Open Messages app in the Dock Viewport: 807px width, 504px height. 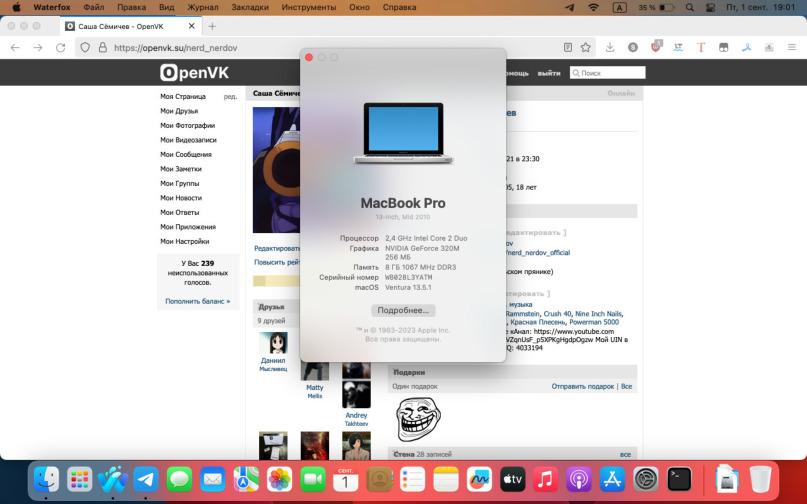[x=179, y=480]
